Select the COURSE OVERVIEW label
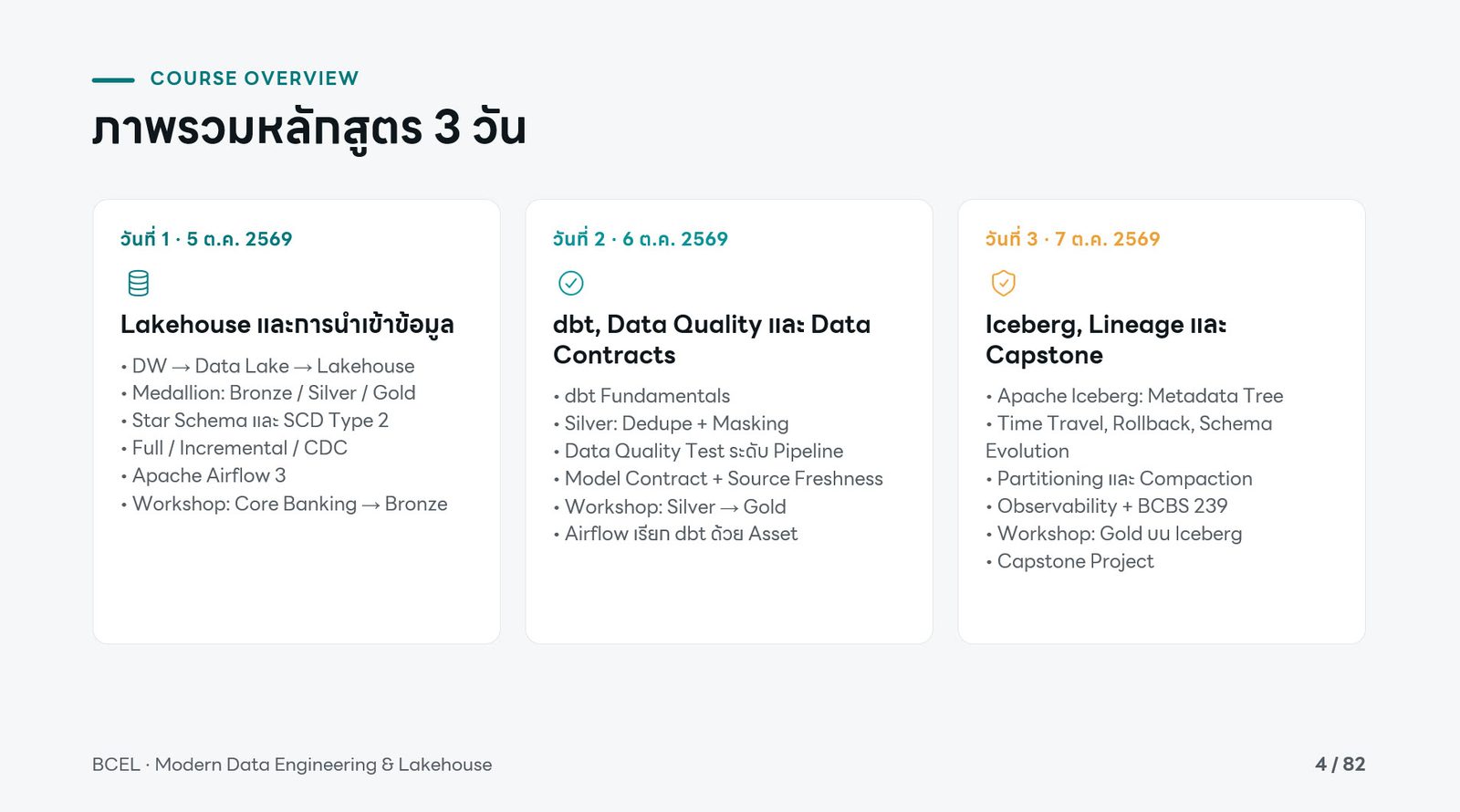Viewport: 1460px width, 812px height. tap(255, 78)
